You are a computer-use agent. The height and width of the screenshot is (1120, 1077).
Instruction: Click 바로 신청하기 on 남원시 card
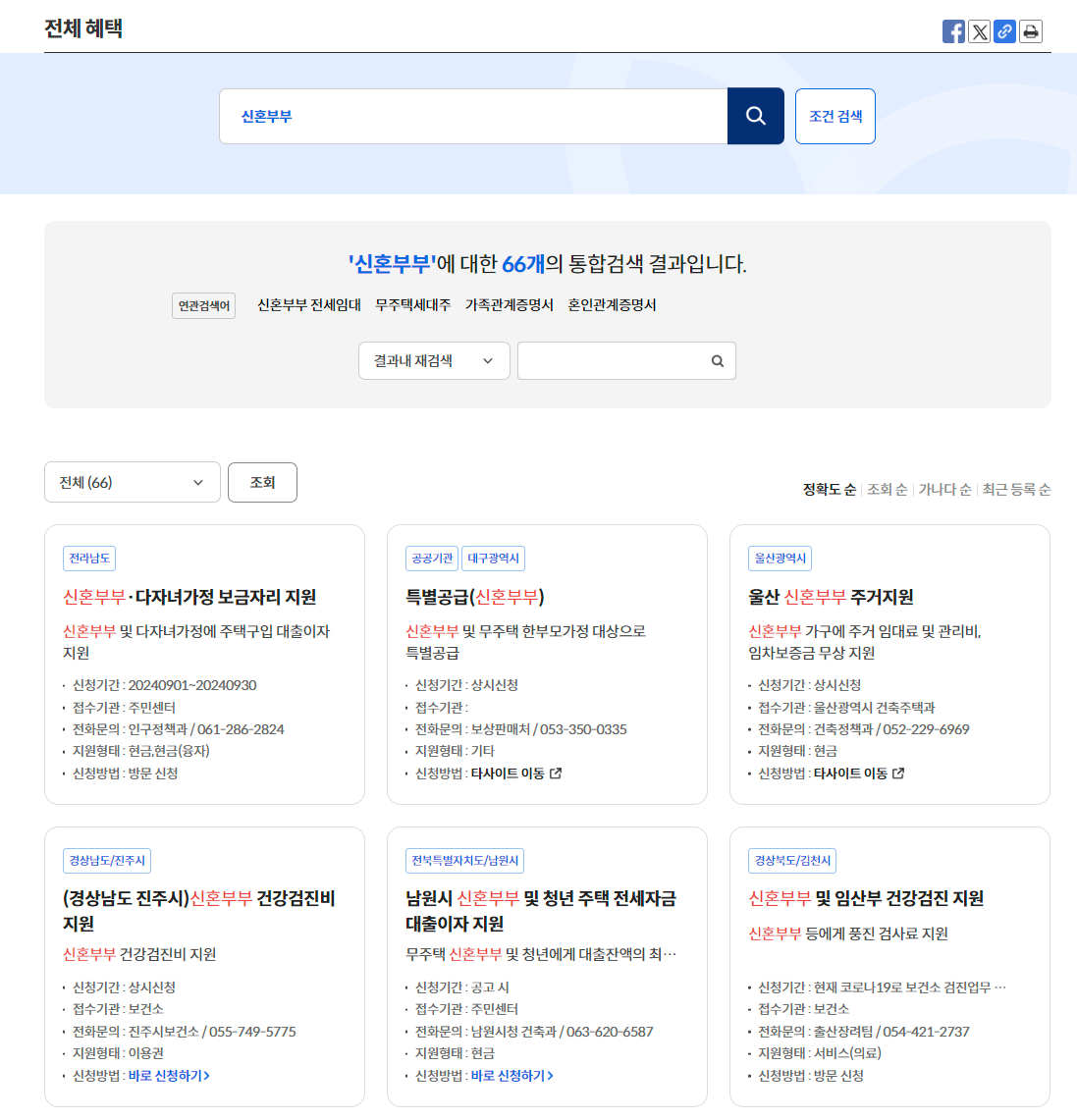point(512,1076)
